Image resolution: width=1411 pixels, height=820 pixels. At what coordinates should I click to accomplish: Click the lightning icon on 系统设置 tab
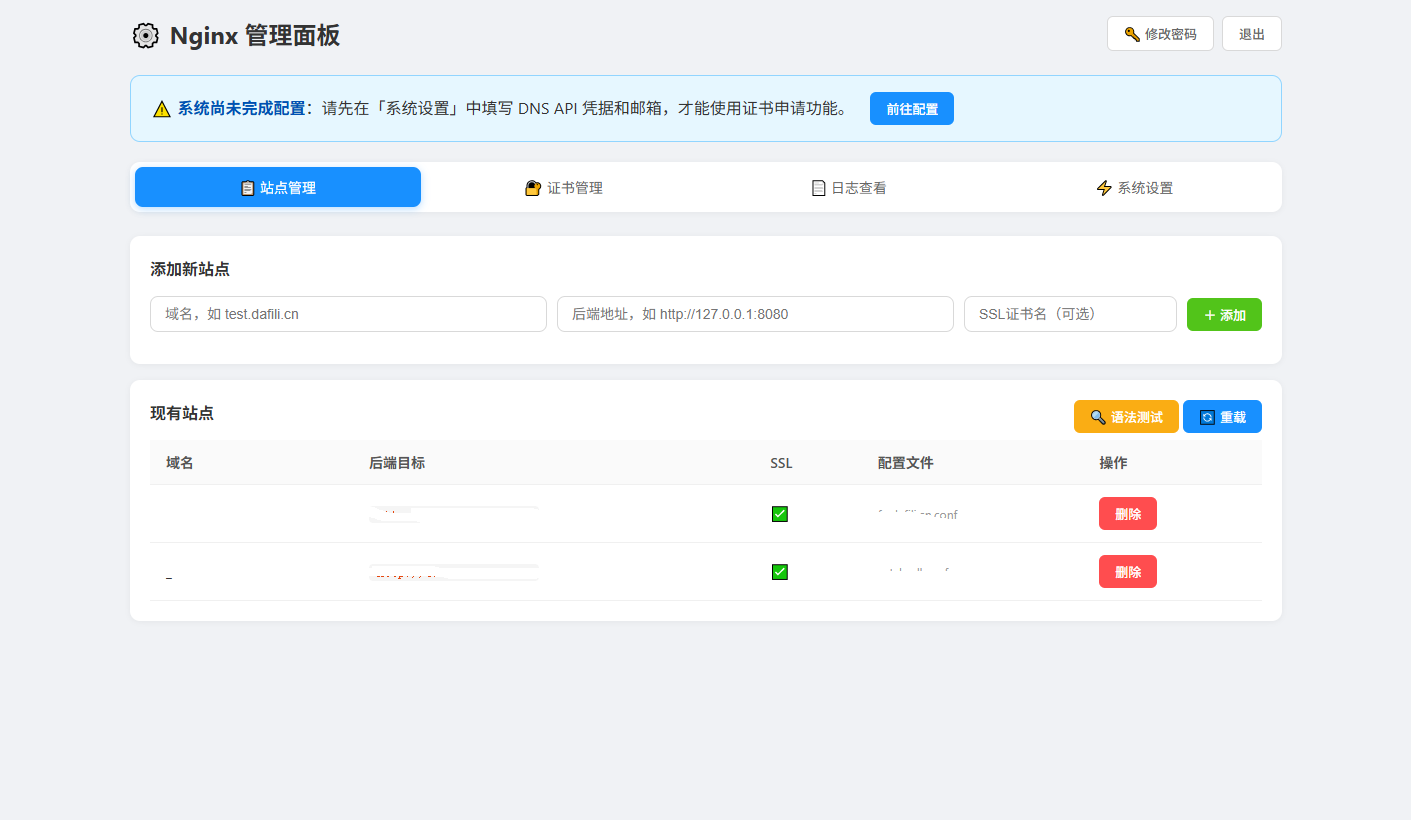coord(1104,188)
